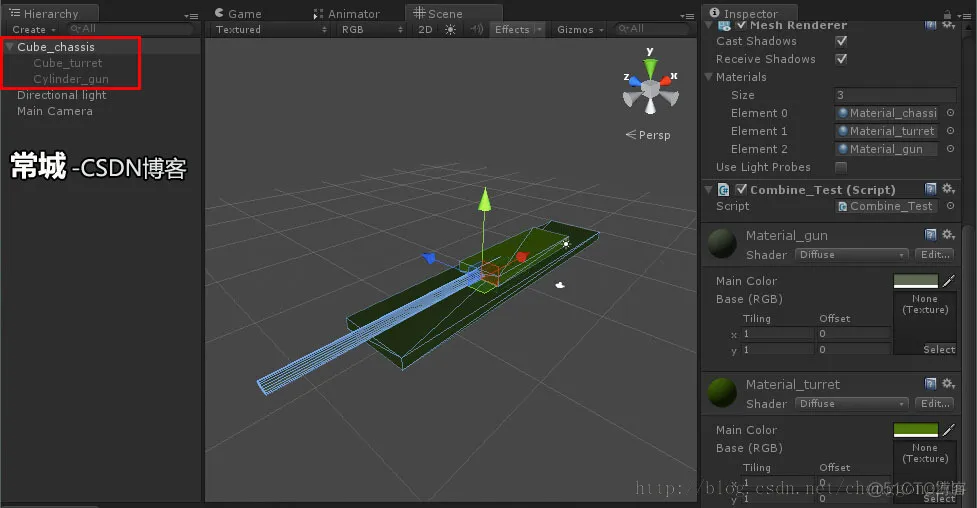The height and width of the screenshot is (508, 977).
Task: Collapse Cube_chassis tree arrow
Action: (x=9, y=47)
